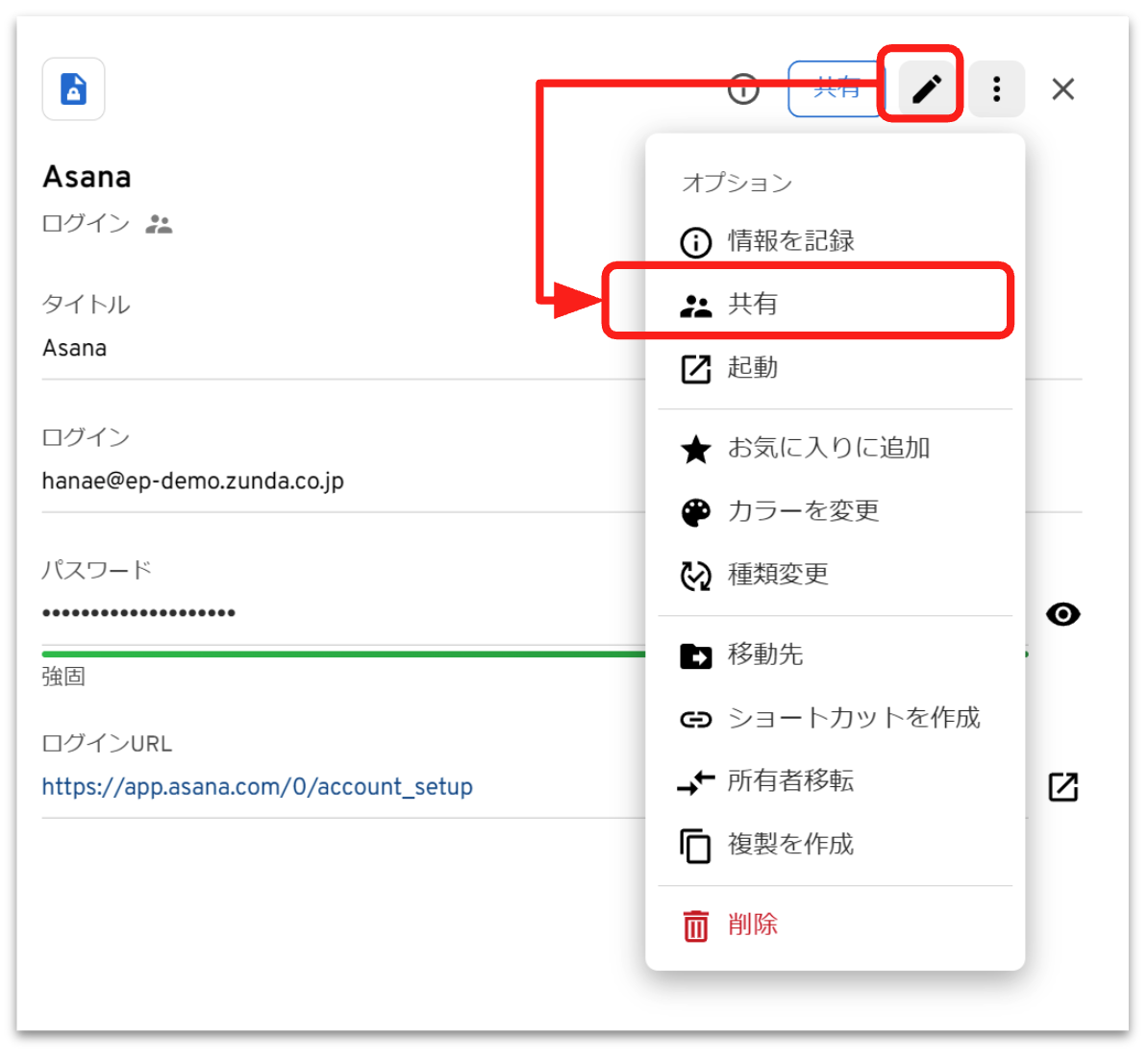Click the hanae@ep-demo.zunda.co.jp login value

coord(192,481)
